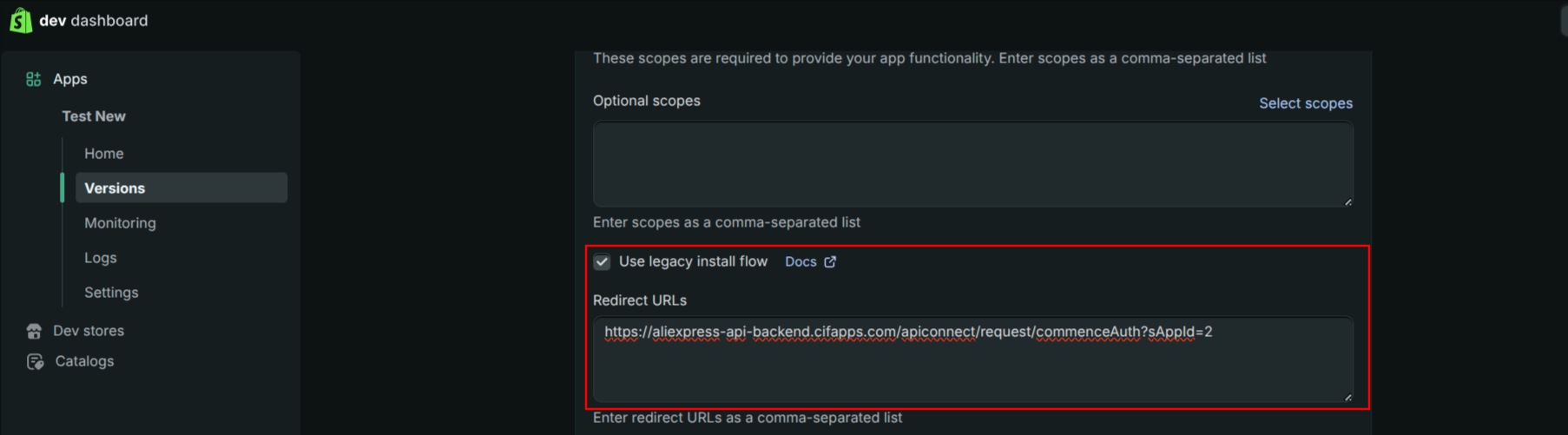Click the external link icon beside Docs
The image size is (1568, 435).
pos(830,261)
